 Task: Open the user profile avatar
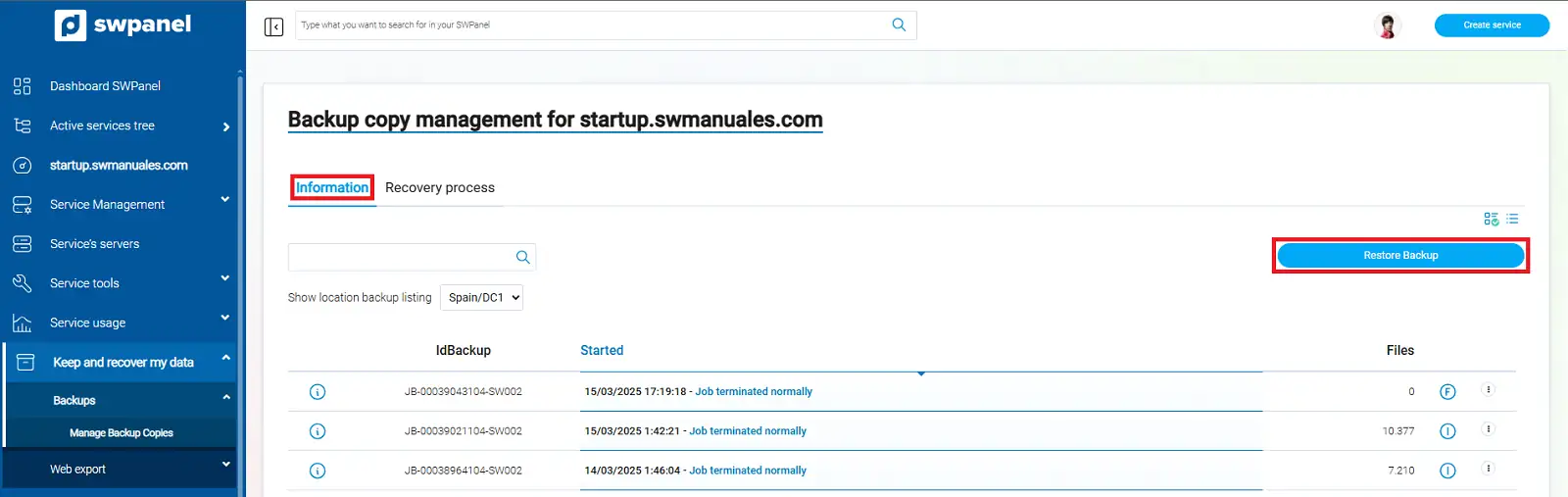click(x=1387, y=26)
